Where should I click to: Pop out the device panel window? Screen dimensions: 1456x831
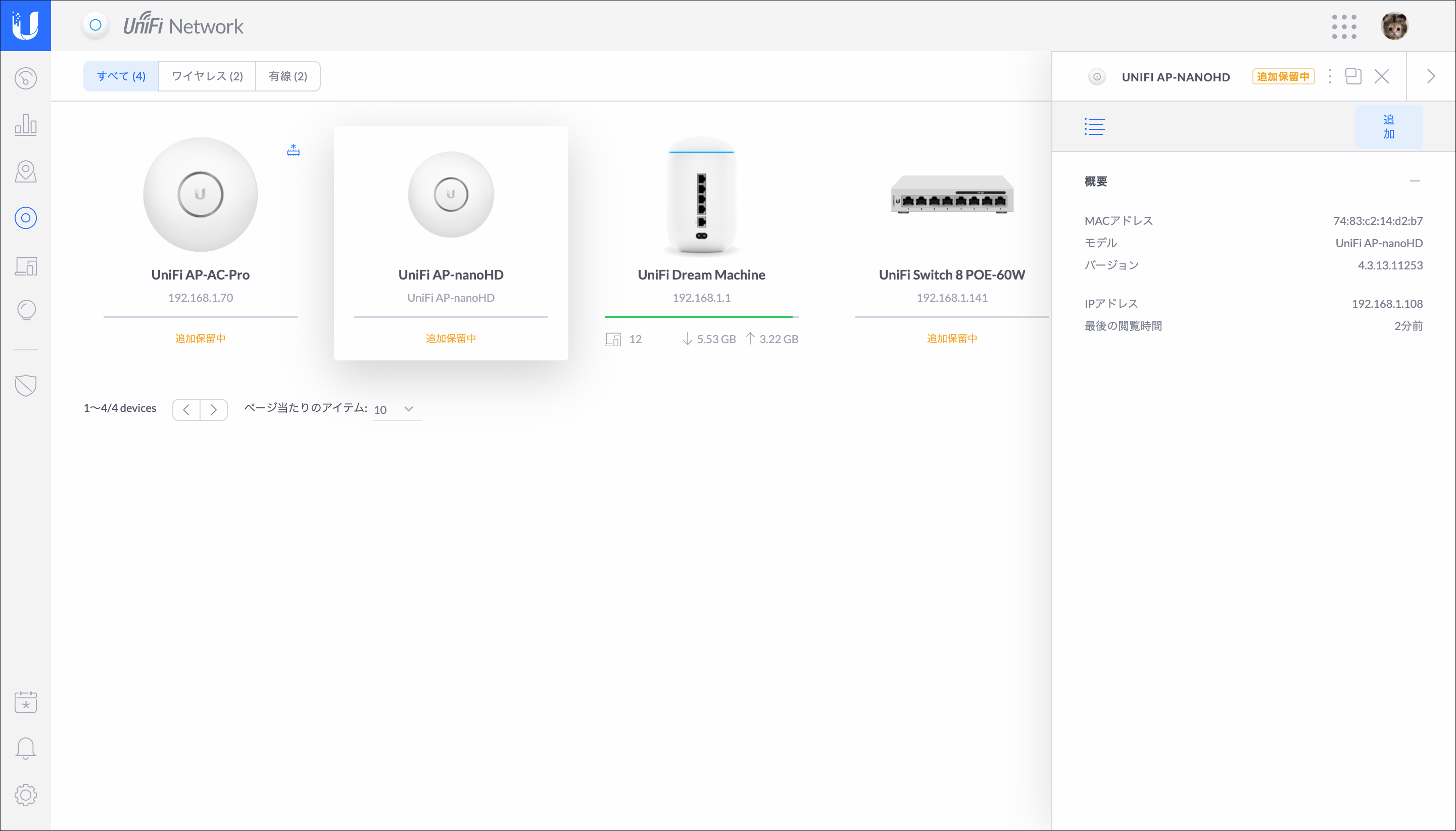1353,76
